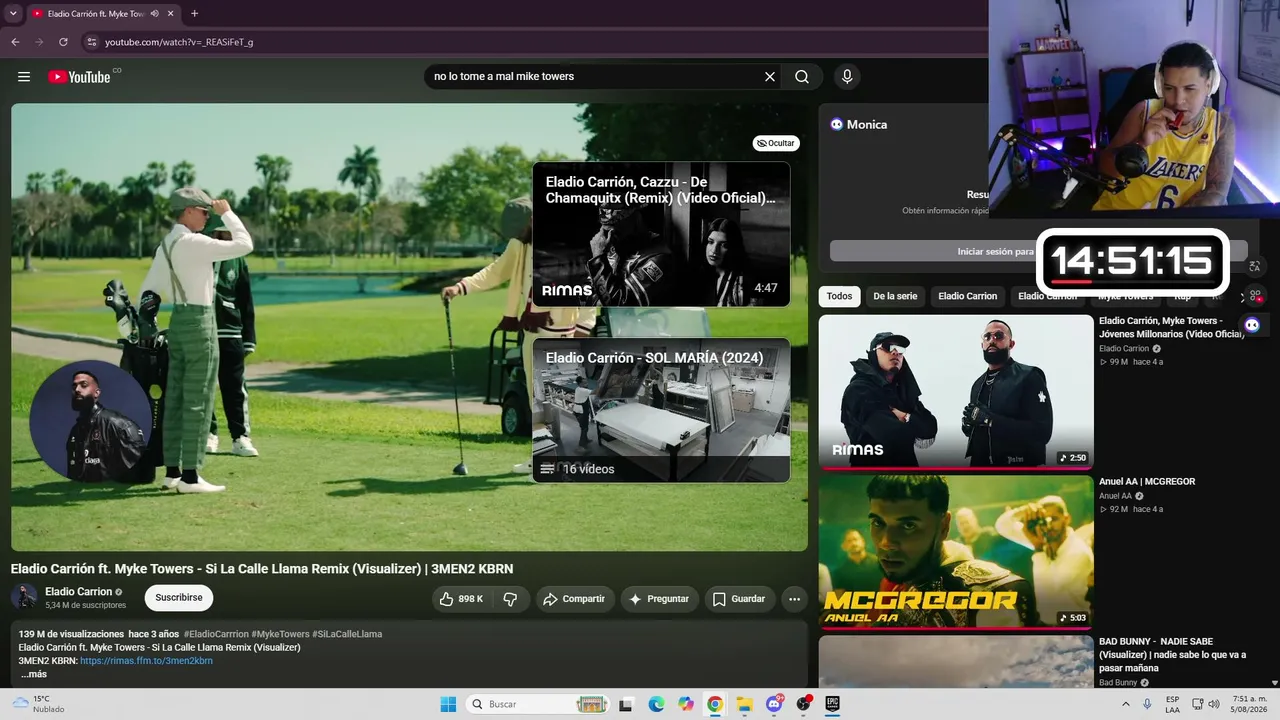Screen dimensions: 1280x720
Task: Open Discord from the taskbar
Action: pos(774,704)
